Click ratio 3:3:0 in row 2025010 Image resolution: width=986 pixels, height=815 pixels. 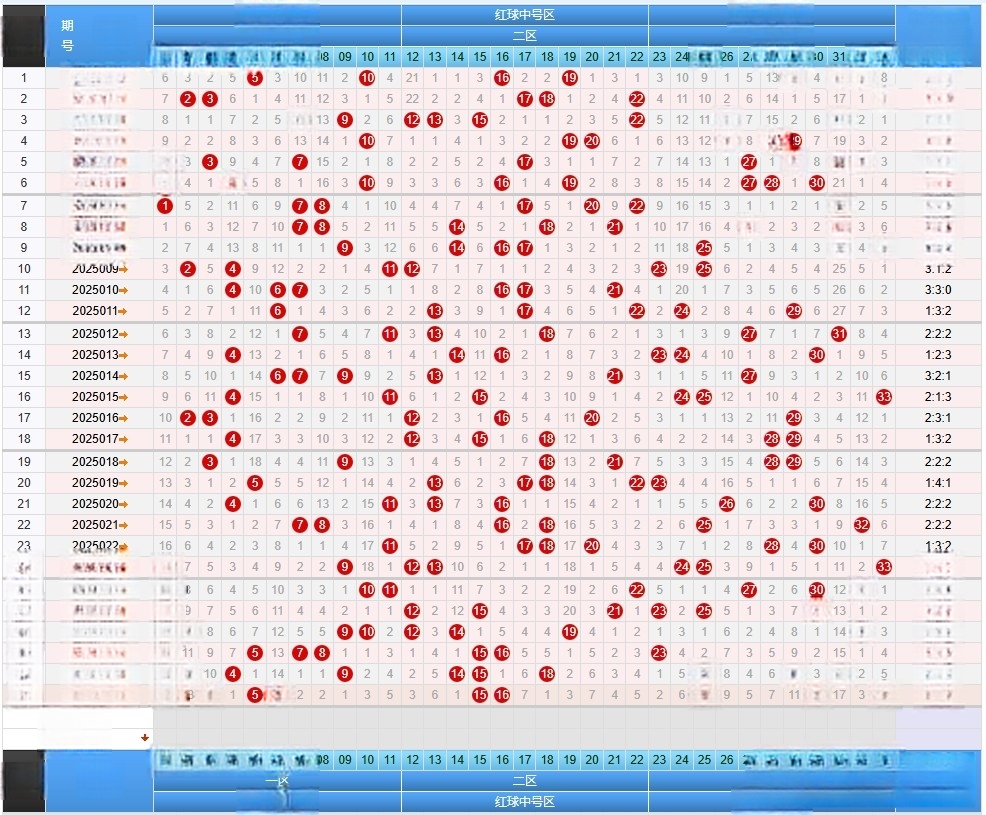[x=938, y=290]
